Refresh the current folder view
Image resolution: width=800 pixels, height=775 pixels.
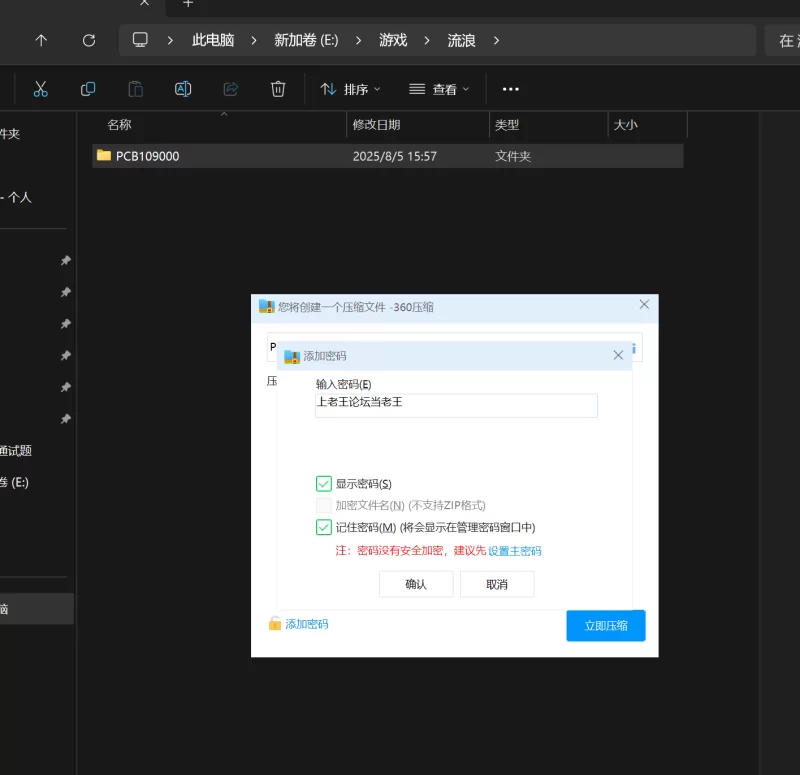pyautogui.click(x=89, y=40)
